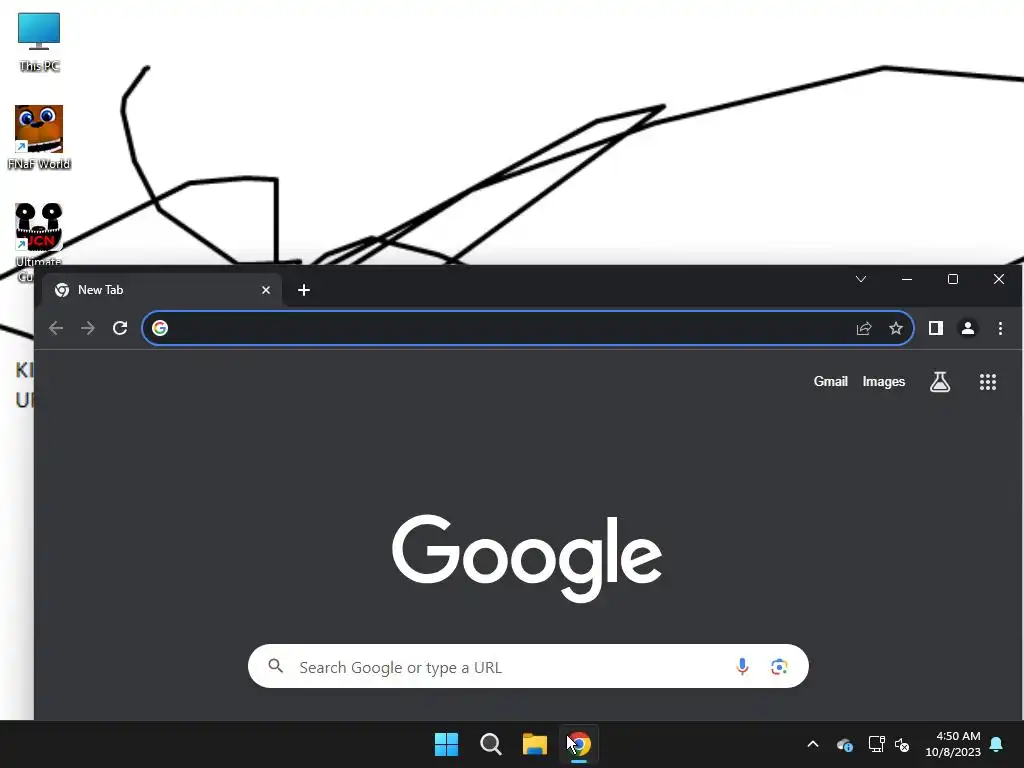Open the Gmail link
This screenshot has height=768, width=1024.
(830, 381)
